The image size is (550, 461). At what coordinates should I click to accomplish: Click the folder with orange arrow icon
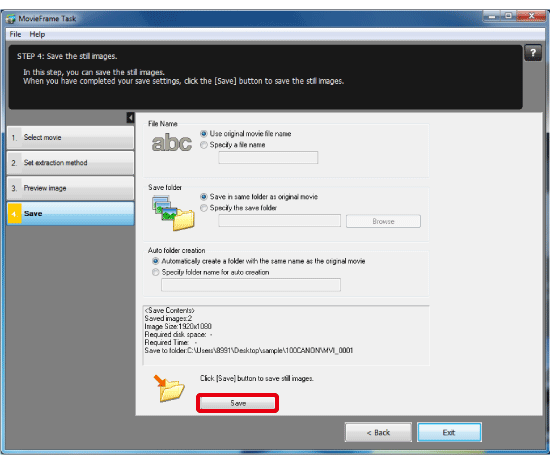point(169,388)
